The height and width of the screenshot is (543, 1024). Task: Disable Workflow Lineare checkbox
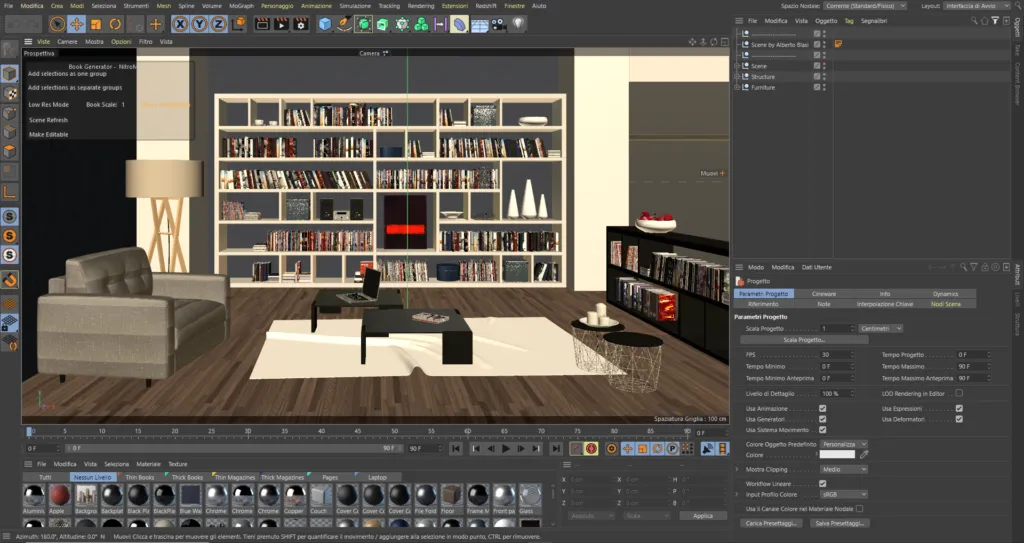(x=822, y=484)
